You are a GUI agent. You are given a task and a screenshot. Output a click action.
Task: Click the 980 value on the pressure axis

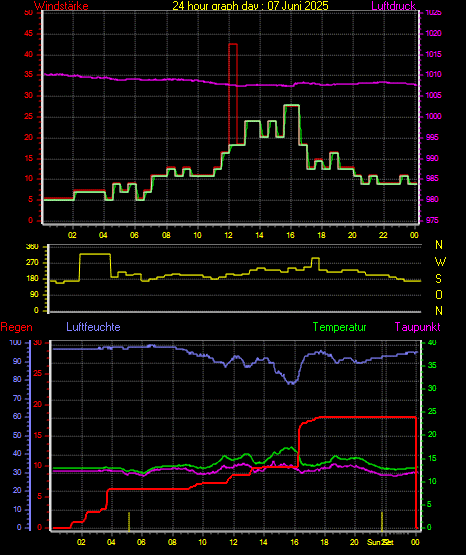[x=432, y=199]
